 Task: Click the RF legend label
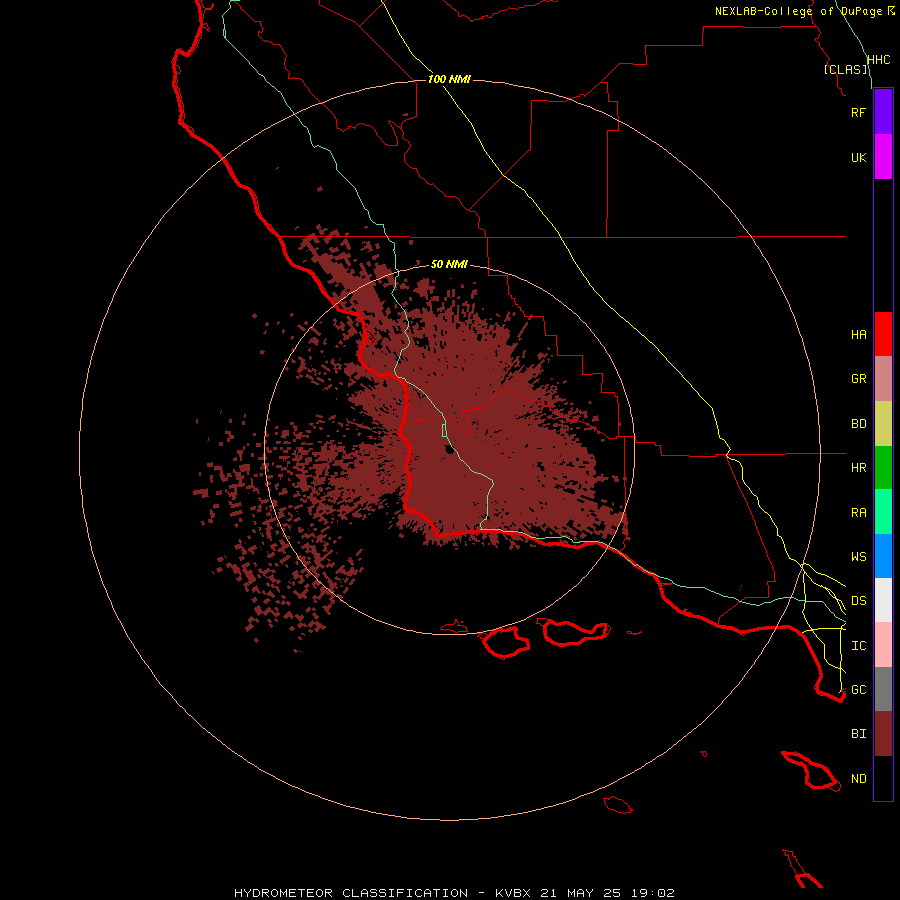[x=858, y=112]
